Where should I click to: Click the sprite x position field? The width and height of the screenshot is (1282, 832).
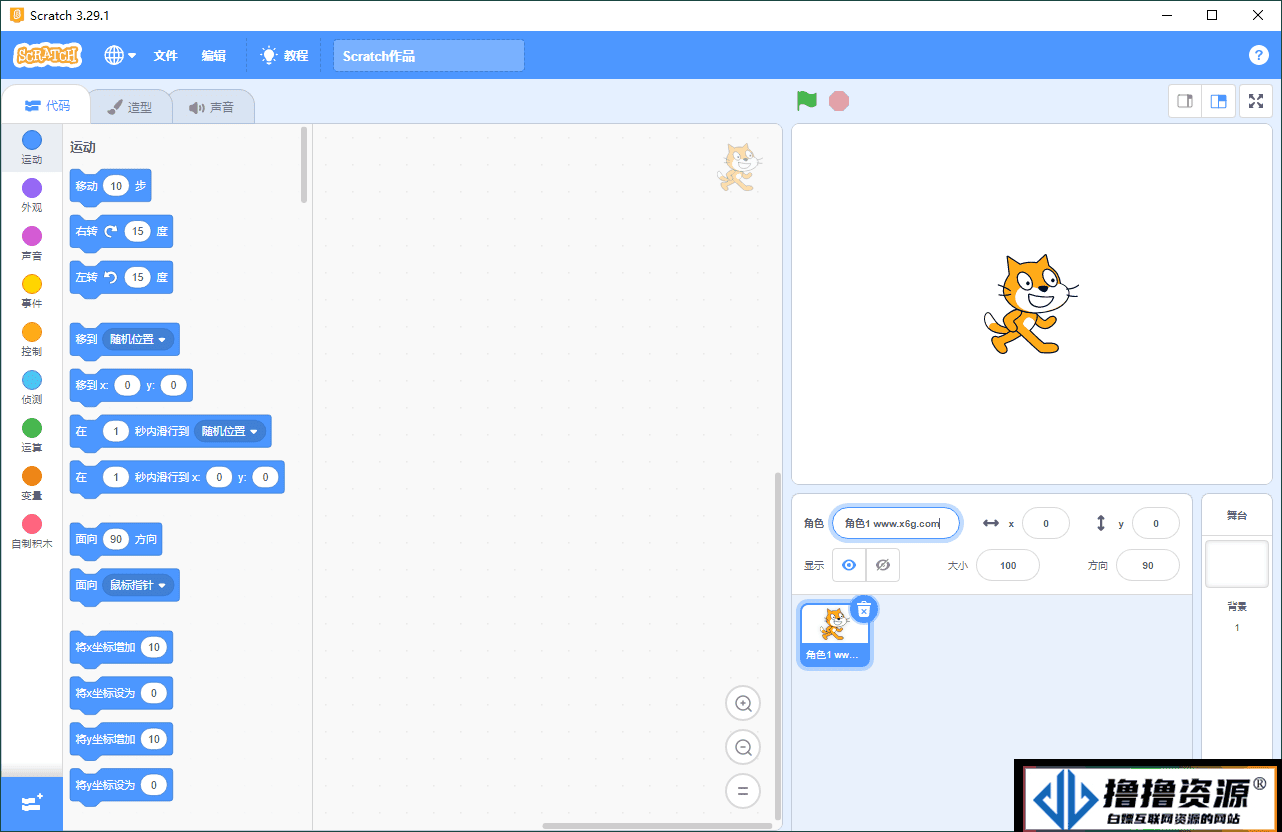coord(1046,523)
